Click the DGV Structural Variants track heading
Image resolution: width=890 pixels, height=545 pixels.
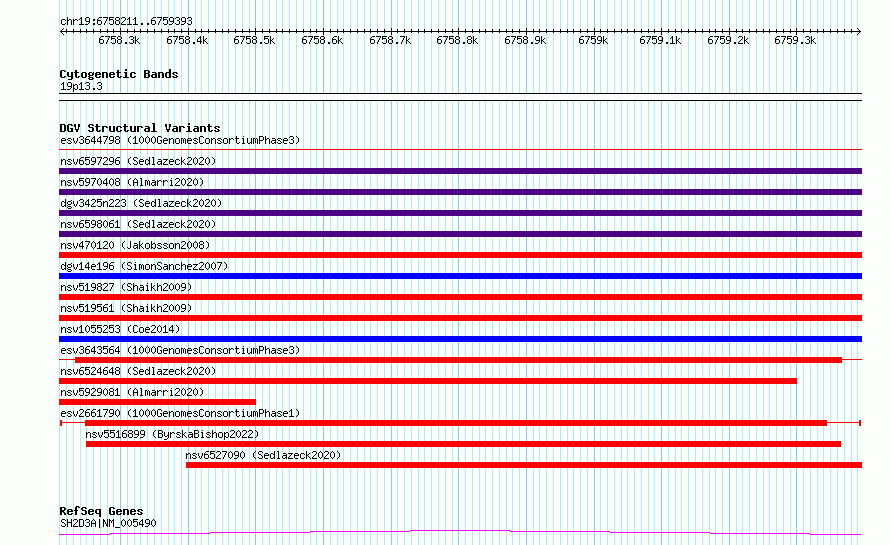coord(140,128)
